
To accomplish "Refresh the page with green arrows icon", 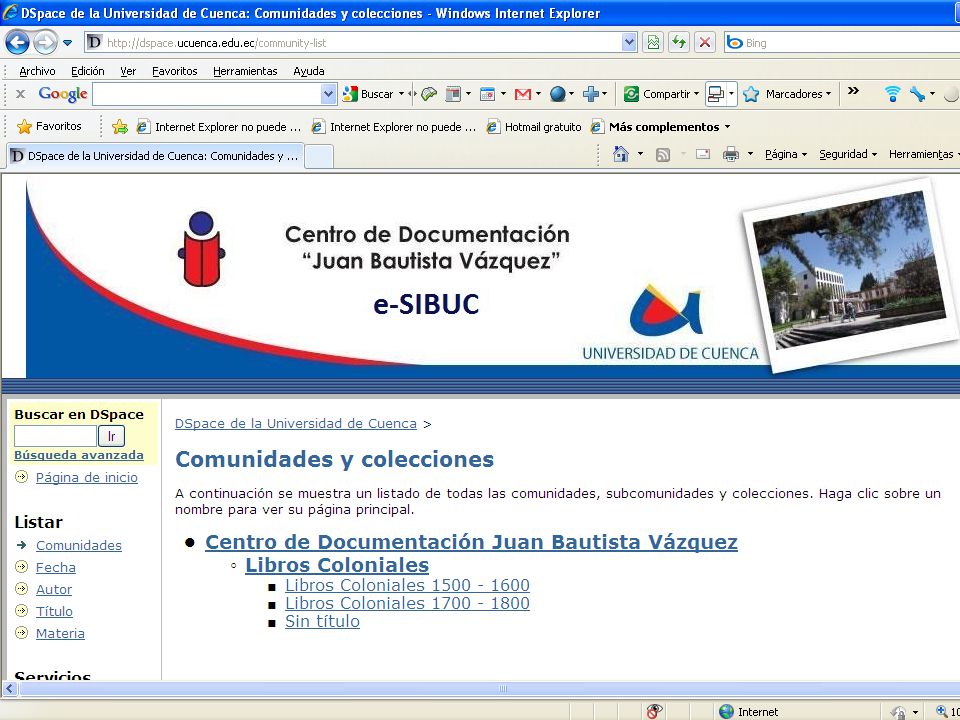I will pyautogui.click(x=679, y=43).
